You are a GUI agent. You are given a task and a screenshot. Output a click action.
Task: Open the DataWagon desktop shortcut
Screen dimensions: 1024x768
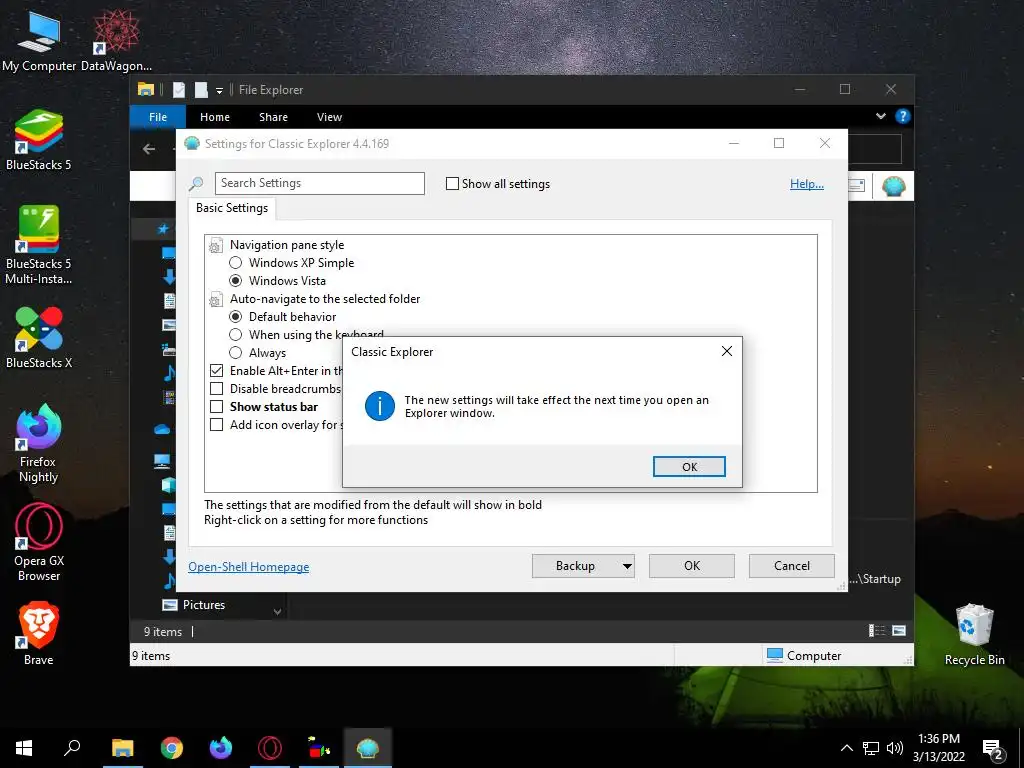(116, 41)
